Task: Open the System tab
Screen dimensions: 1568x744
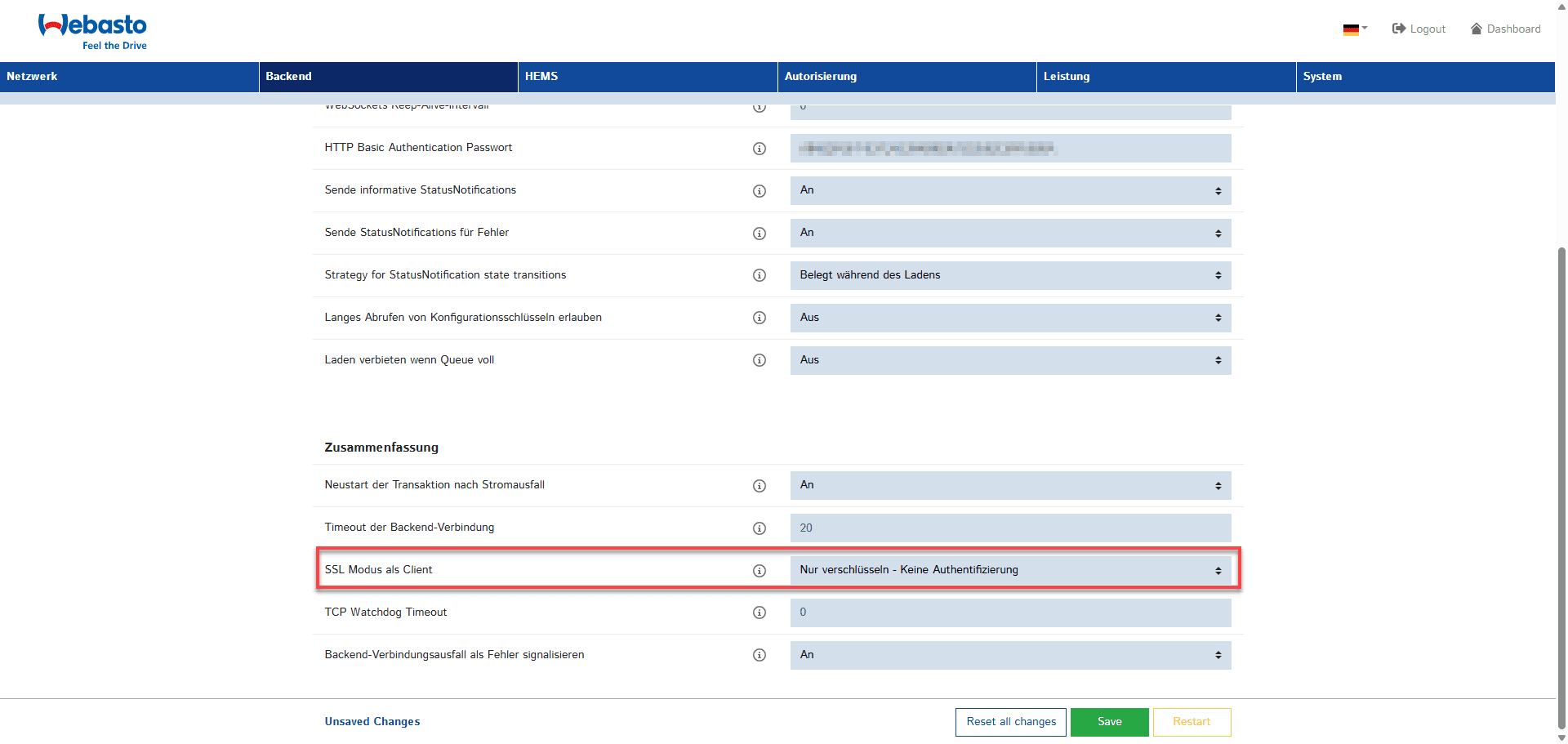Action: coord(1426,77)
